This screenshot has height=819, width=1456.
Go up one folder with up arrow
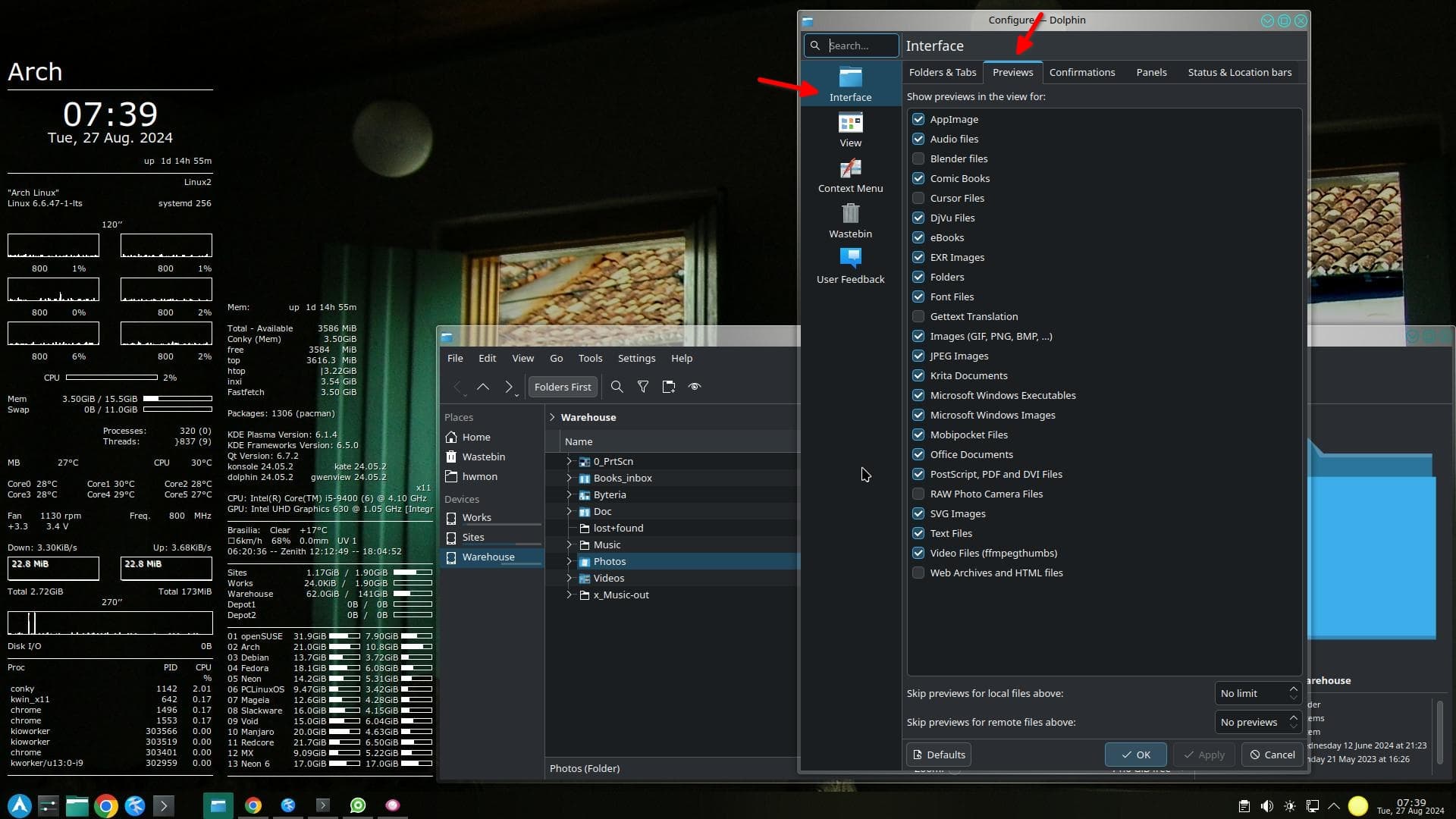coord(483,387)
